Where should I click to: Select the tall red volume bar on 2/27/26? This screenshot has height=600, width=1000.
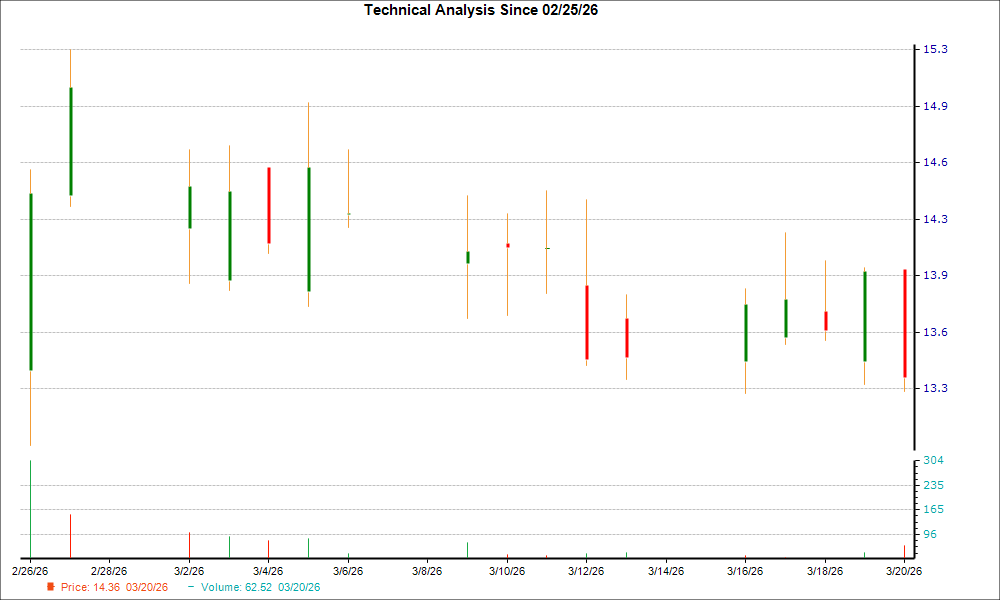[71, 535]
